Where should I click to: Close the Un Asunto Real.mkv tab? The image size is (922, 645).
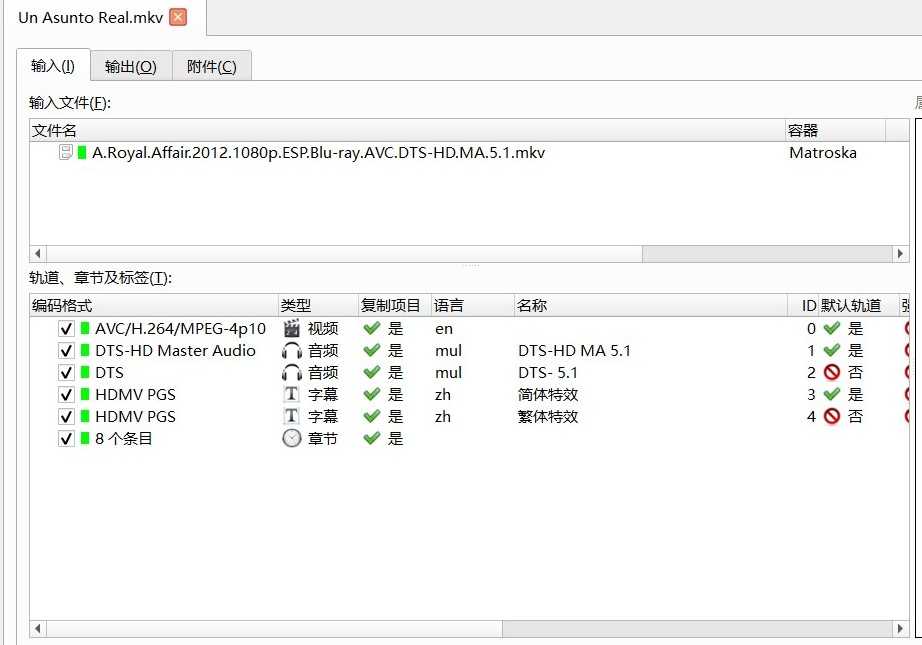(x=178, y=17)
